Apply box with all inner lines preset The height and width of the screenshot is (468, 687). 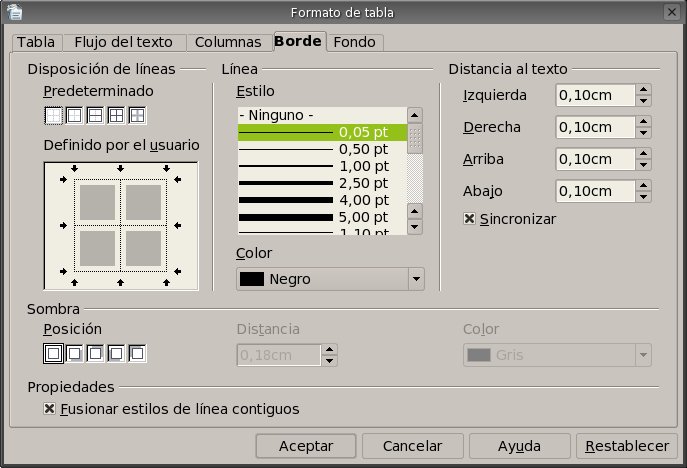(117, 115)
